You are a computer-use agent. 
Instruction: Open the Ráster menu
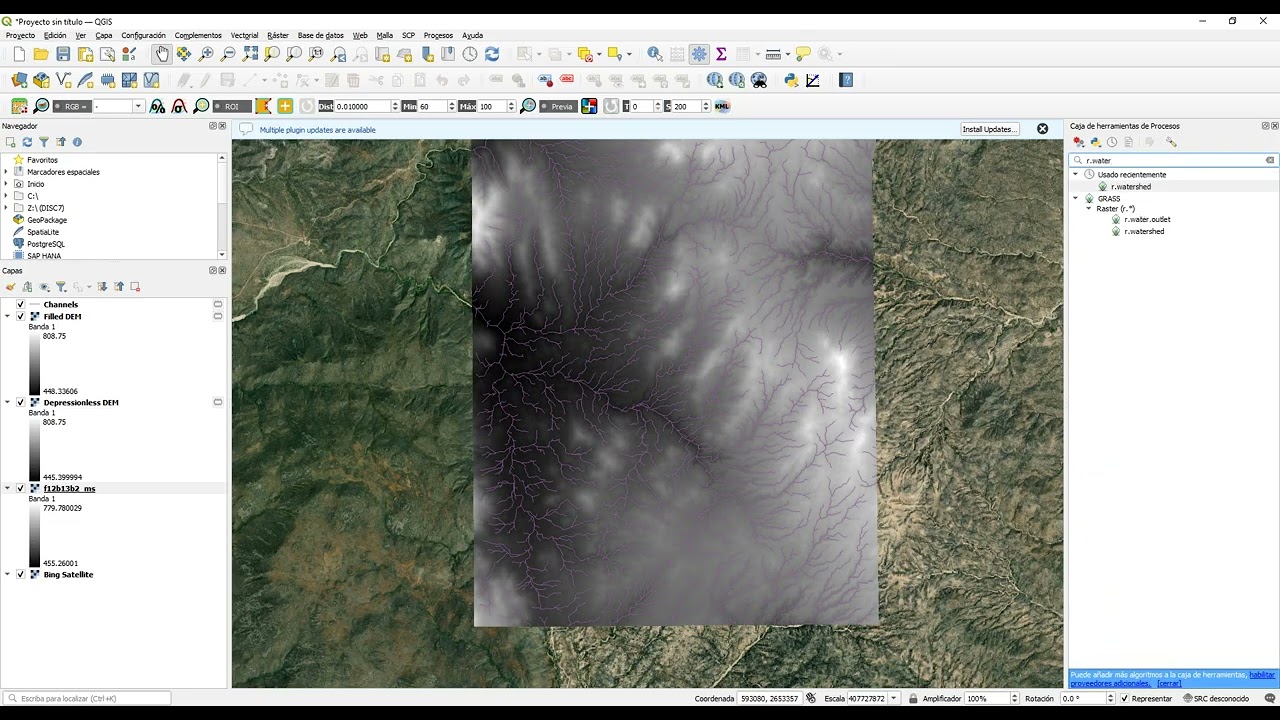tap(278, 35)
